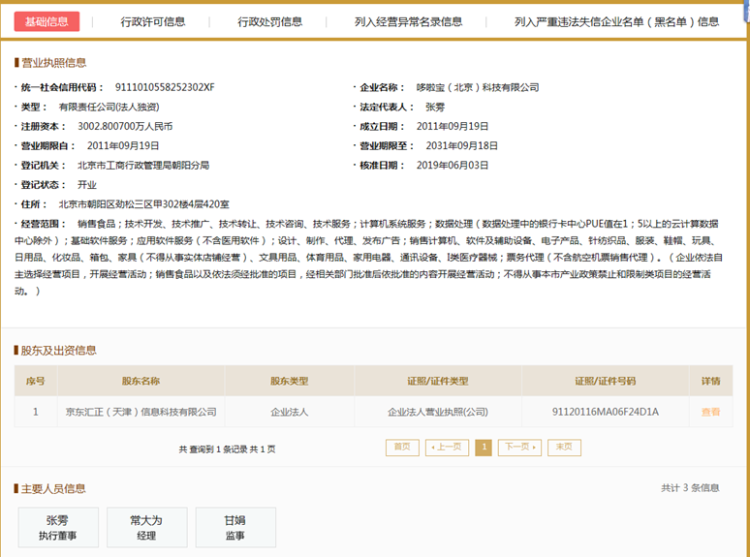Select the 行政处罚信息 tab
This screenshot has height=557, width=750.
click(270, 21)
